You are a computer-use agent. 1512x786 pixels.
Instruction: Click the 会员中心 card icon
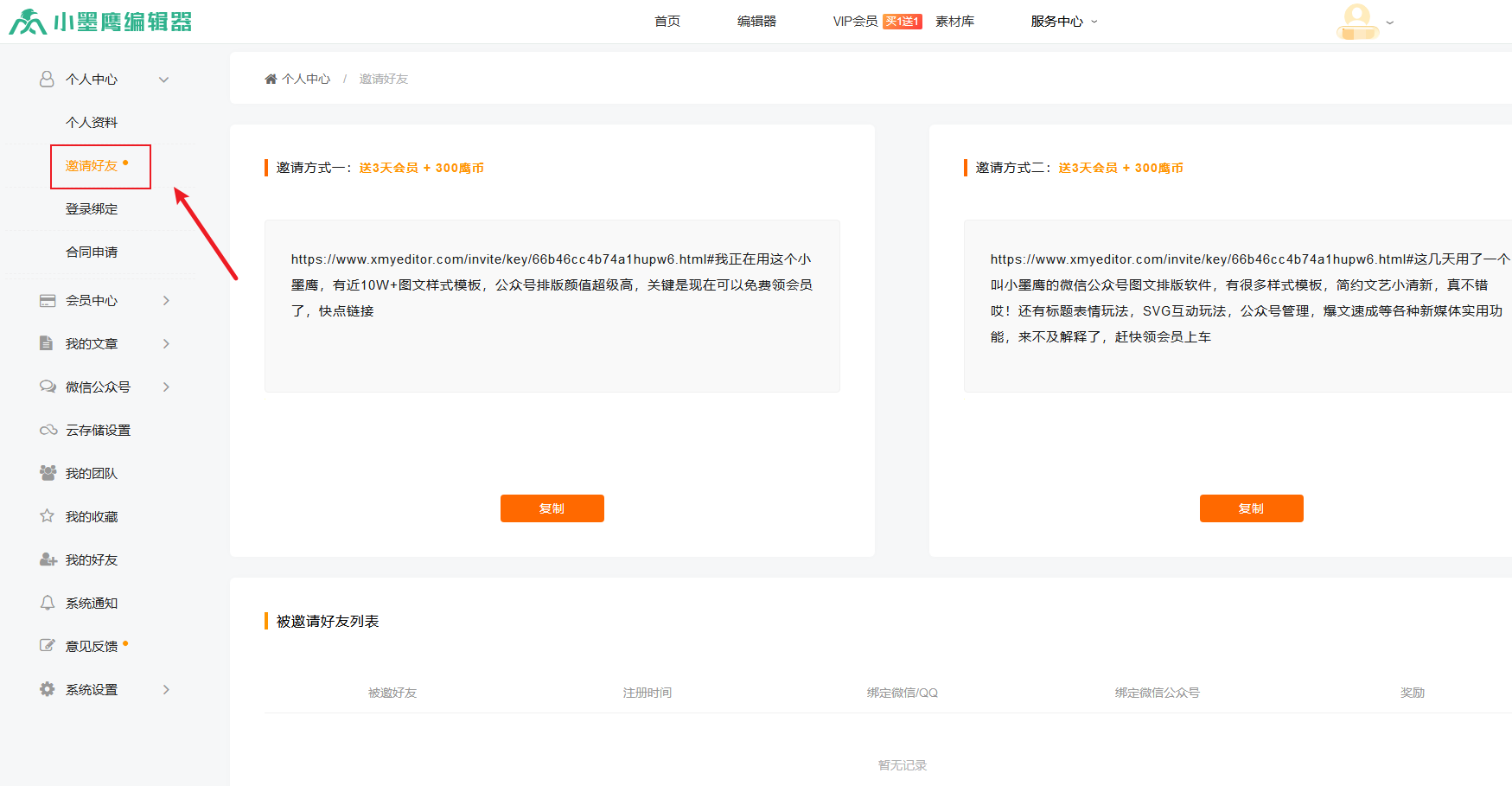48,300
